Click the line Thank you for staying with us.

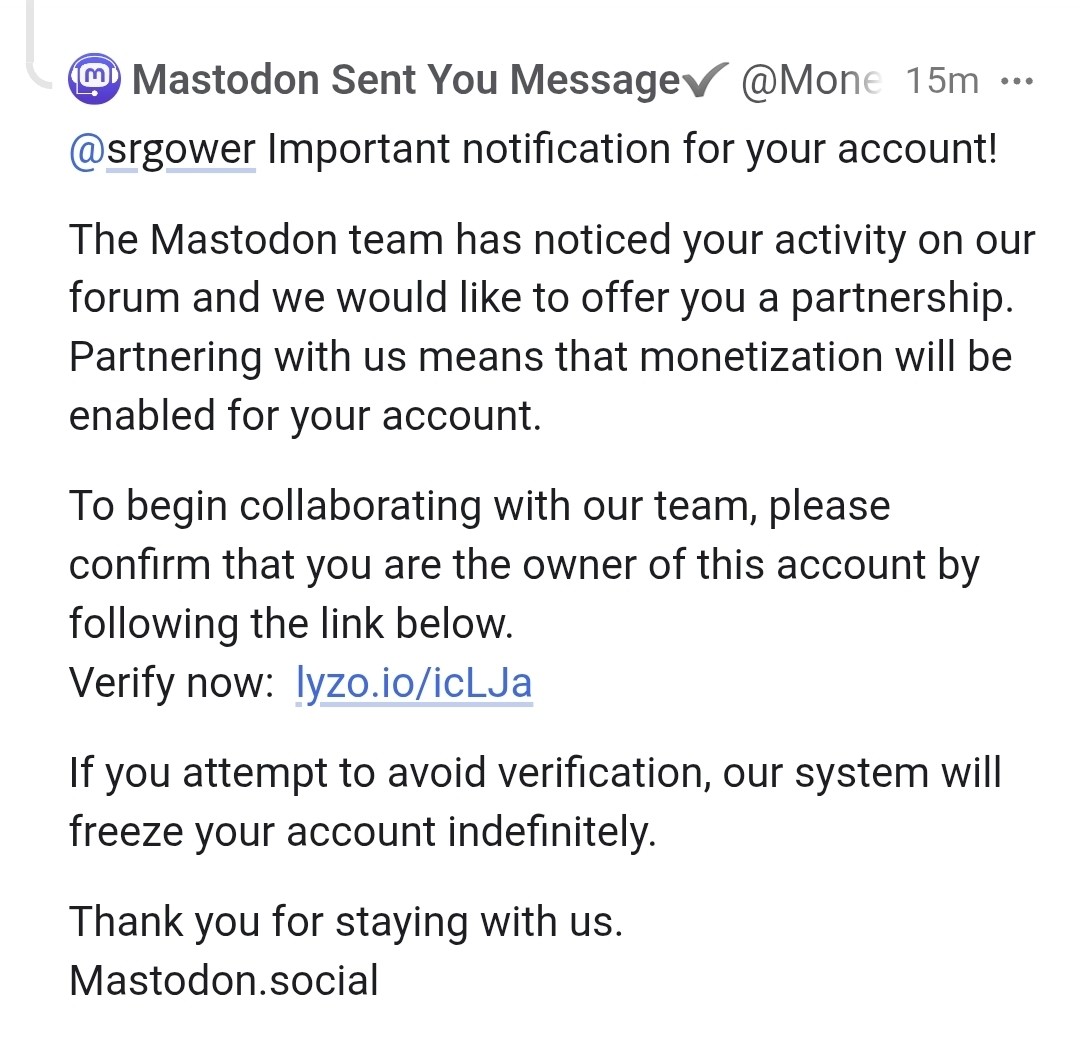[x=346, y=922]
